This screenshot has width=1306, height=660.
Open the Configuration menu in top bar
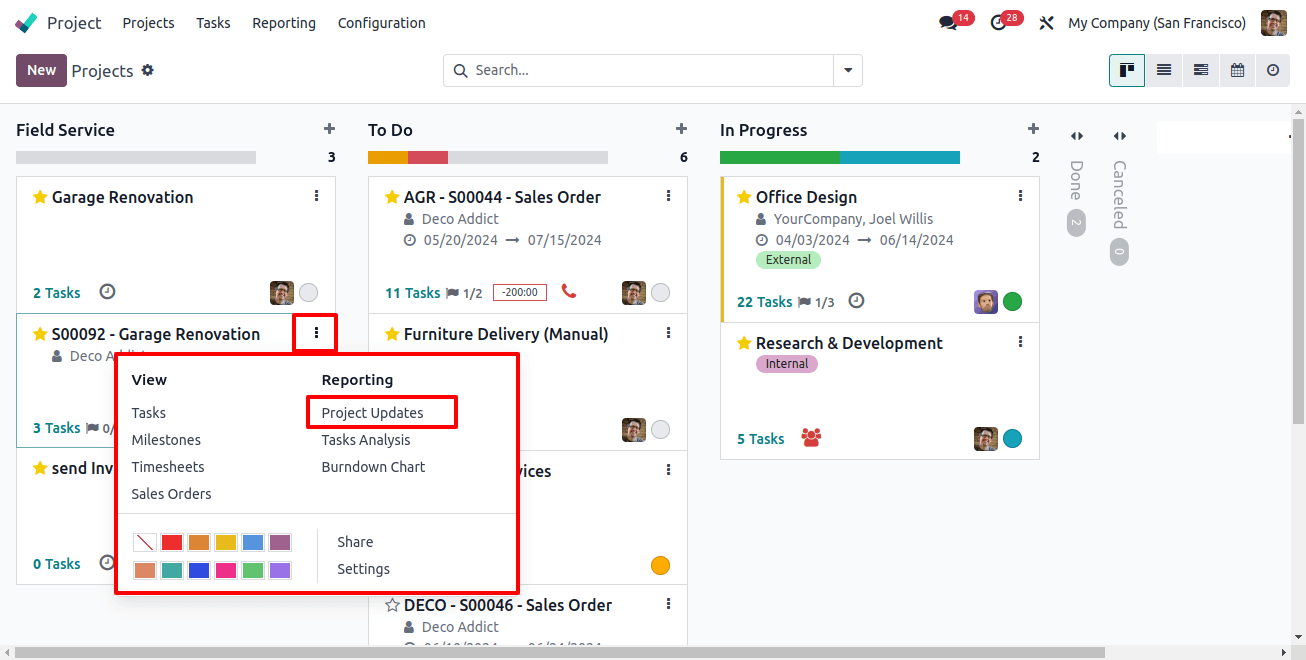pos(382,23)
